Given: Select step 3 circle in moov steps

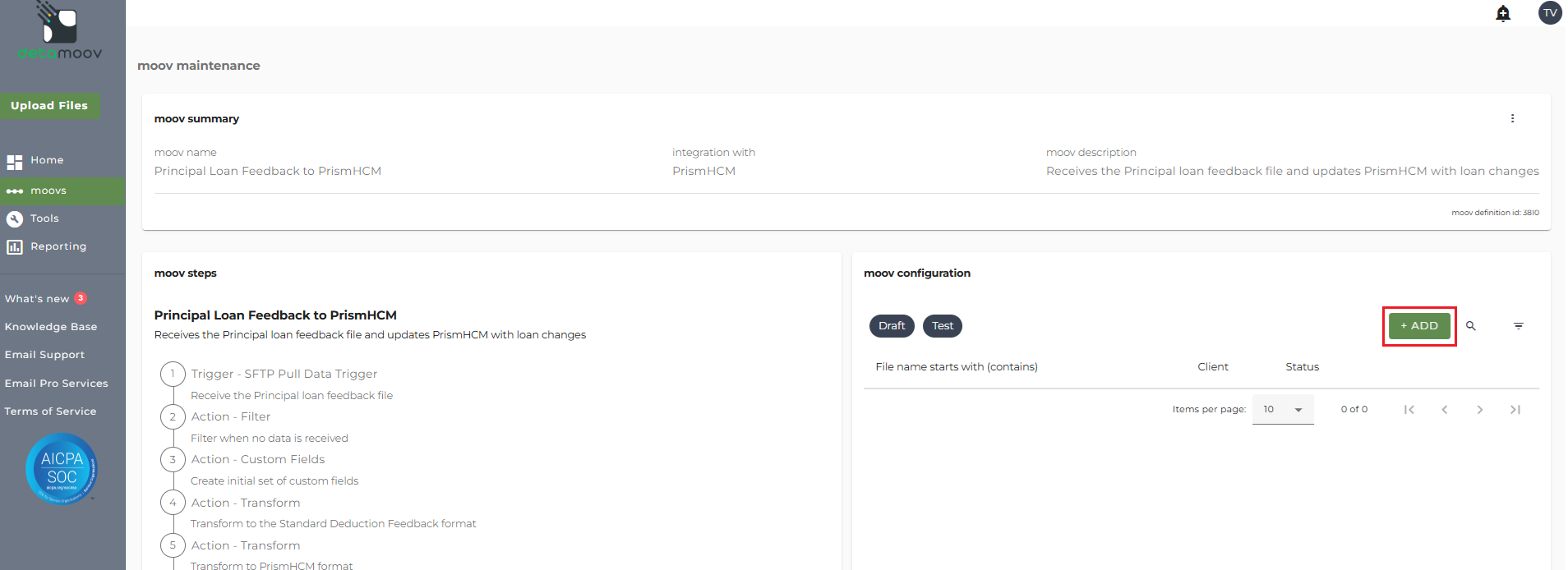Looking at the screenshot, I should tap(173, 459).
